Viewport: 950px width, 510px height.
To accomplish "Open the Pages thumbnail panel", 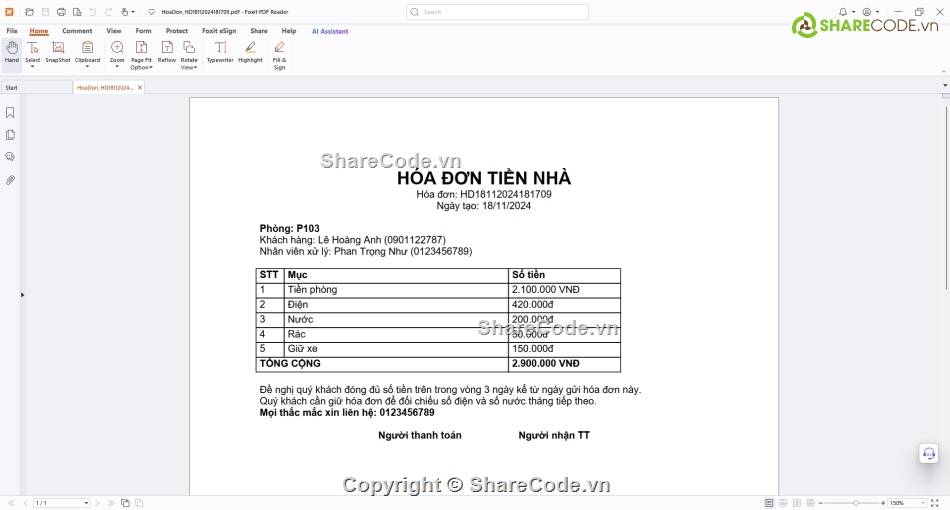I will click(10, 135).
